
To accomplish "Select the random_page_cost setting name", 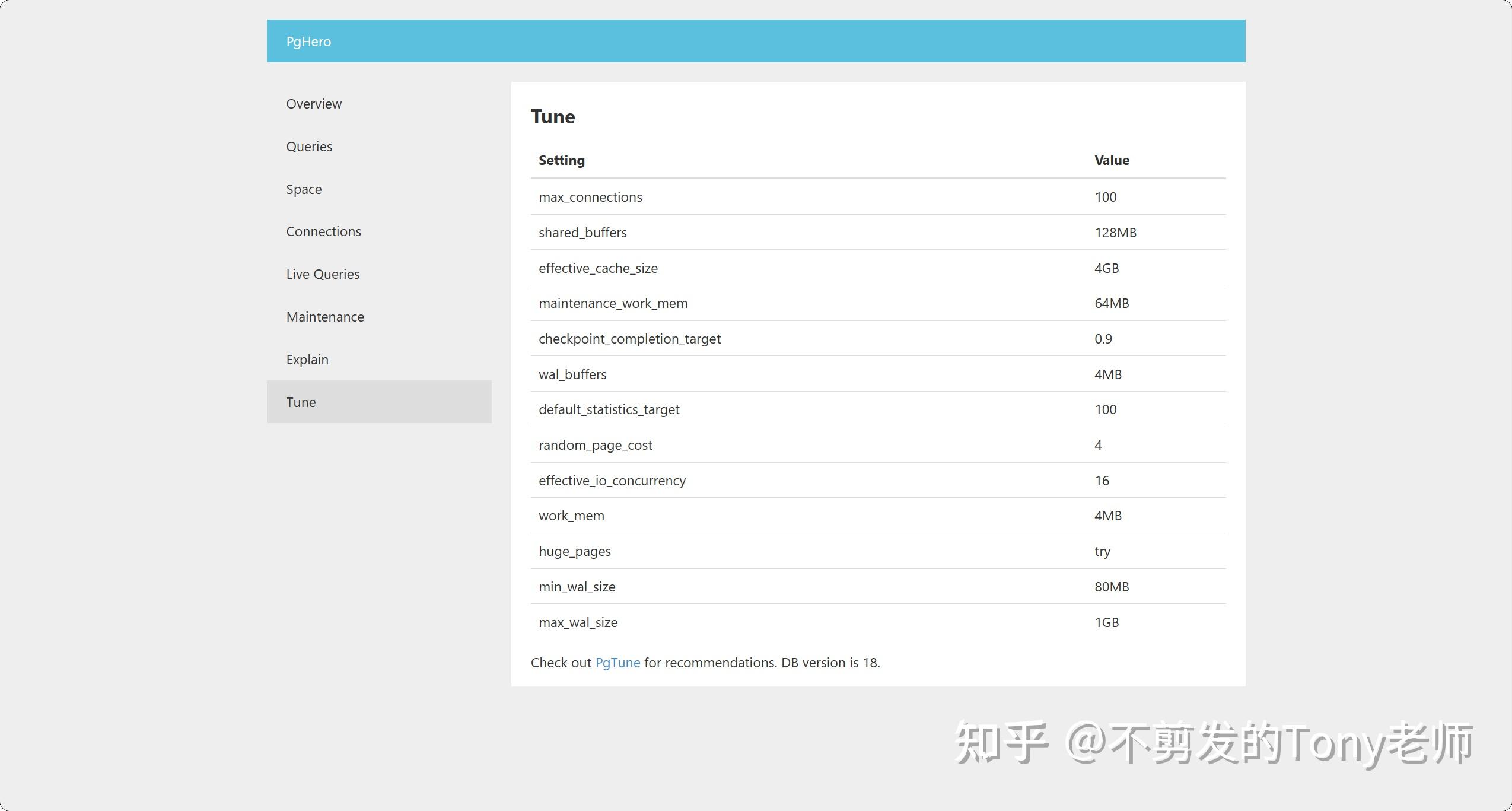I will (x=595, y=445).
